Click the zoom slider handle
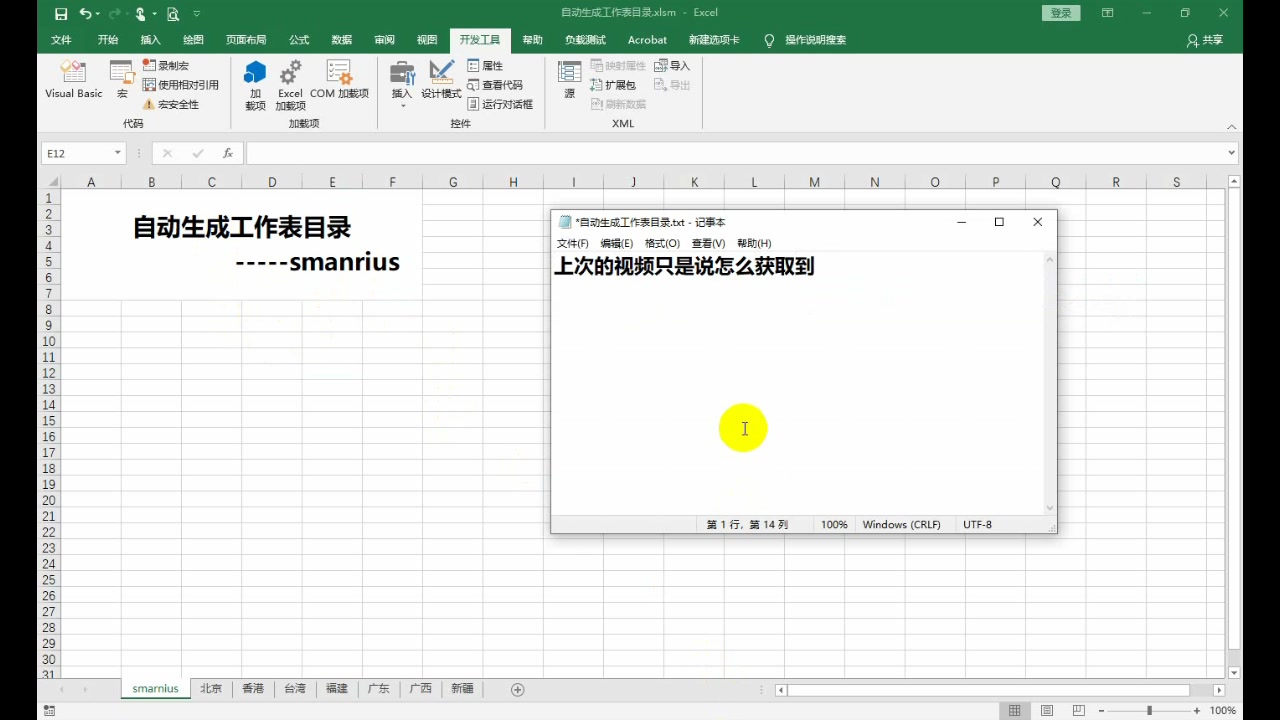The height and width of the screenshot is (720, 1280). point(1149,710)
